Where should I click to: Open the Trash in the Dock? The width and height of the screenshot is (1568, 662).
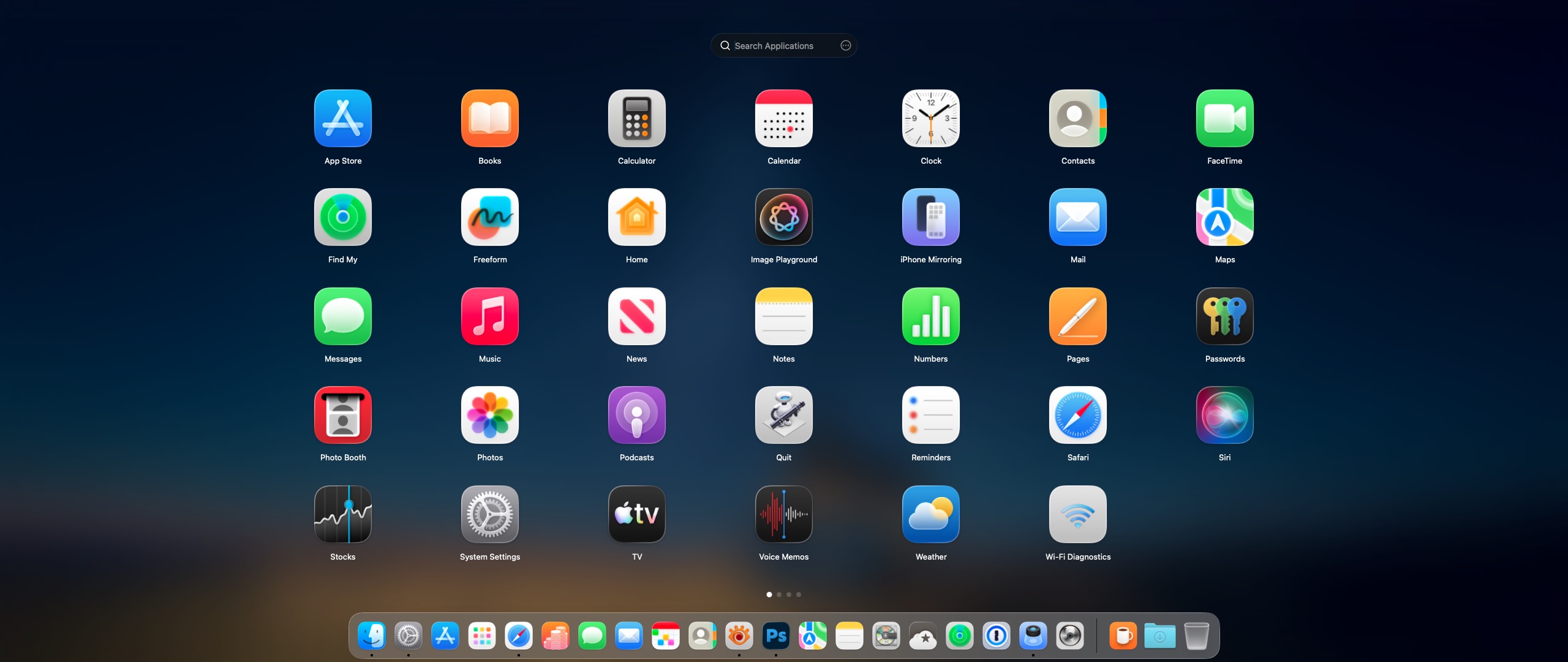pyautogui.click(x=1196, y=636)
